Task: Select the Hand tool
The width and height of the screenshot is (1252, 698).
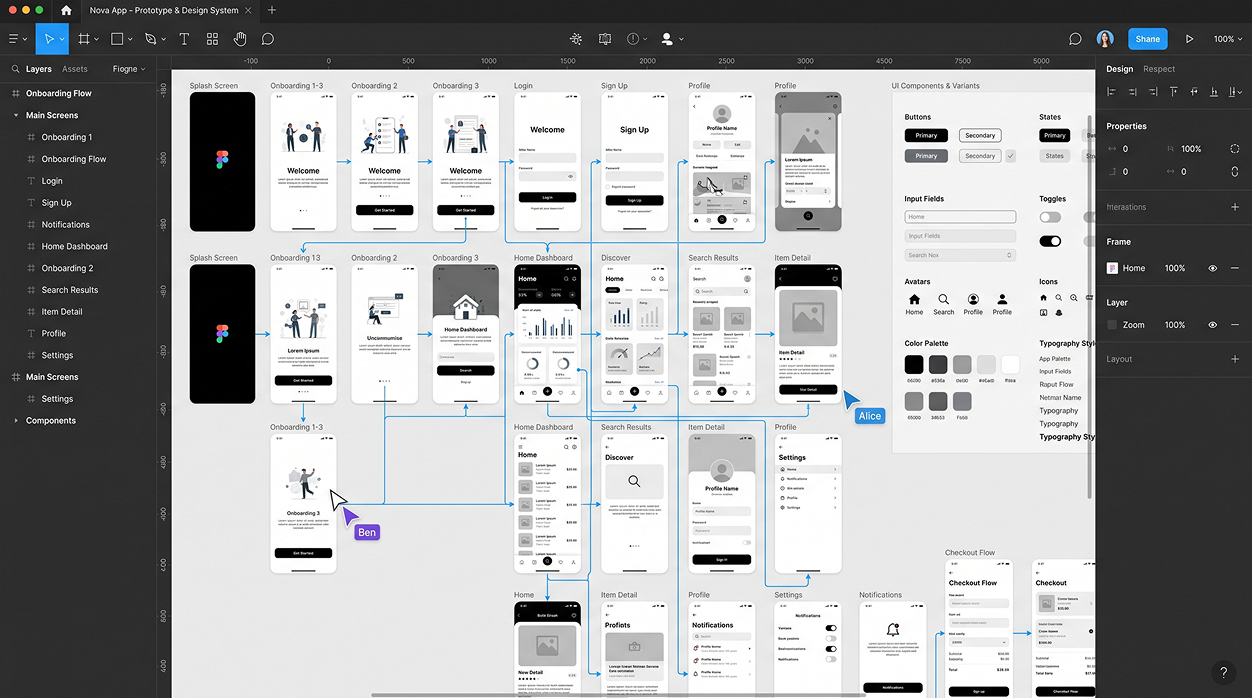Action: click(x=240, y=39)
